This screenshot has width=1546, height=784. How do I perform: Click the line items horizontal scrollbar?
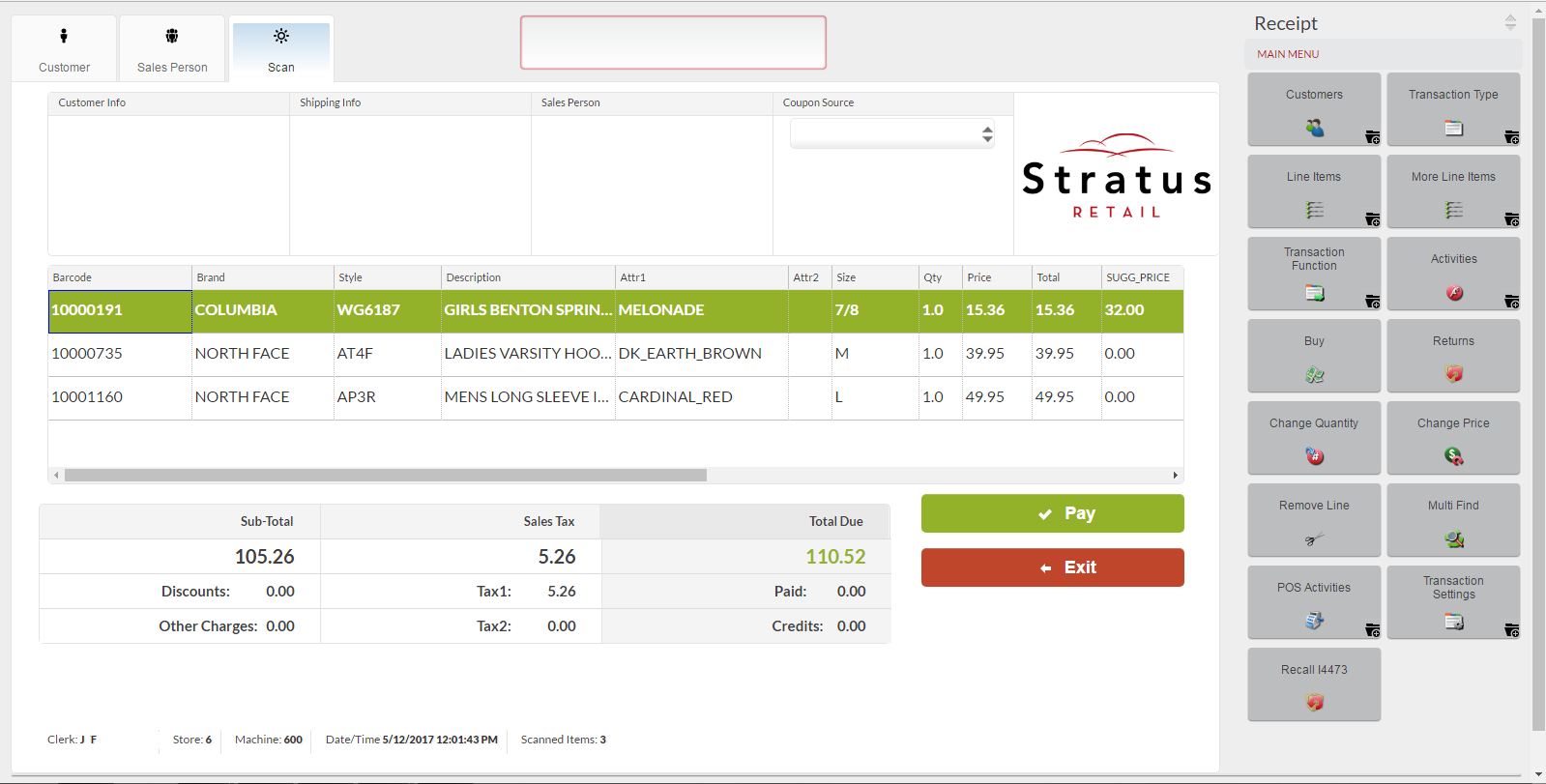coord(385,475)
